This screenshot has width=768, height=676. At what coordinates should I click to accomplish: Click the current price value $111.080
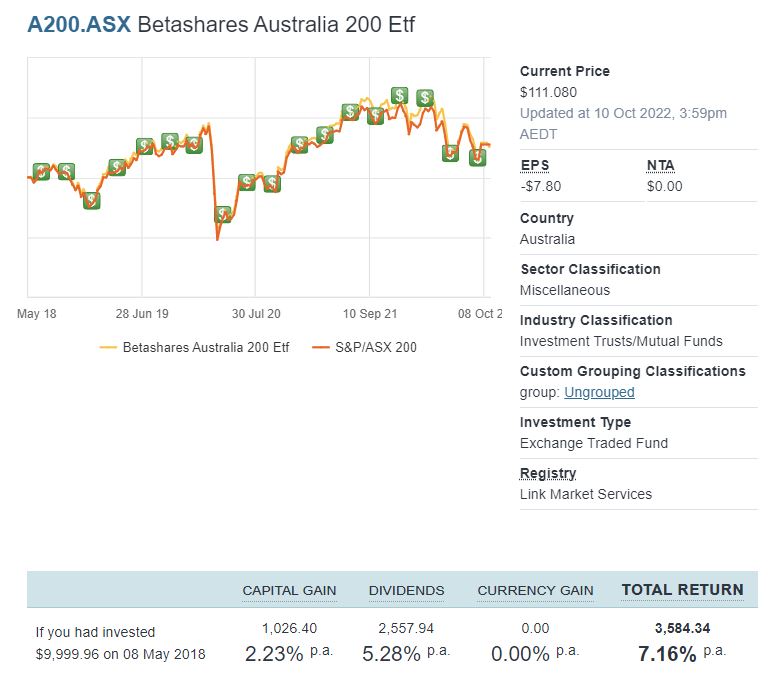tap(549, 92)
